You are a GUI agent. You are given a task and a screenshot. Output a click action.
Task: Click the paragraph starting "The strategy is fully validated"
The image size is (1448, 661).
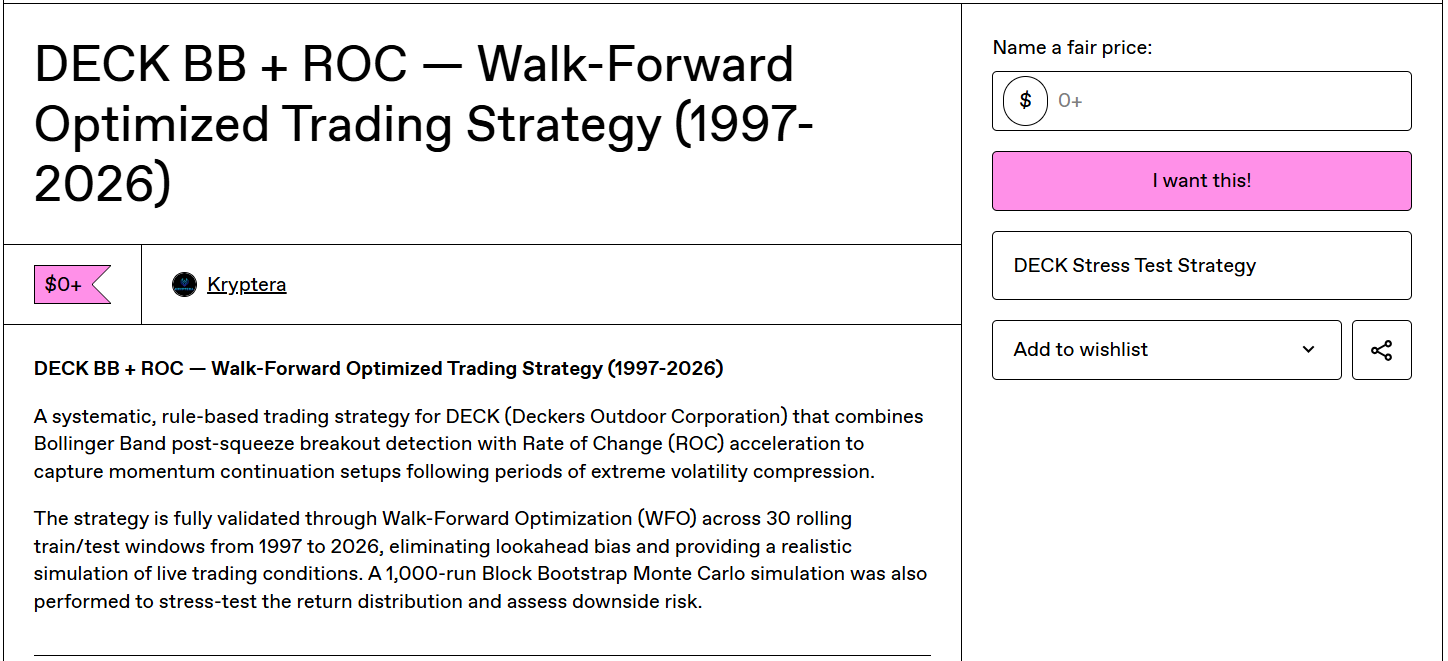point(481,560)
